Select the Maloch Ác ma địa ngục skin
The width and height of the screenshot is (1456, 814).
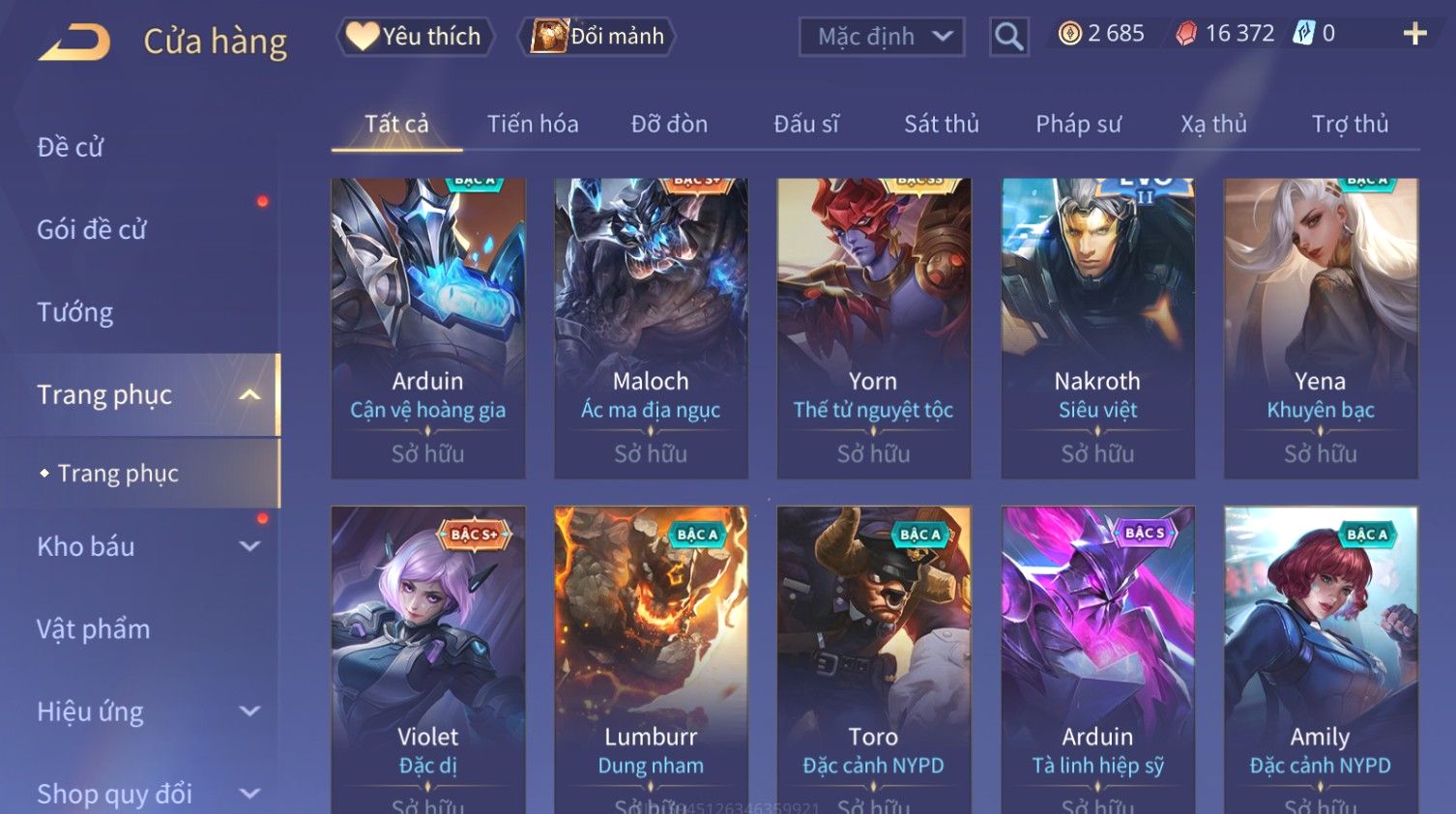coord(651,328)
